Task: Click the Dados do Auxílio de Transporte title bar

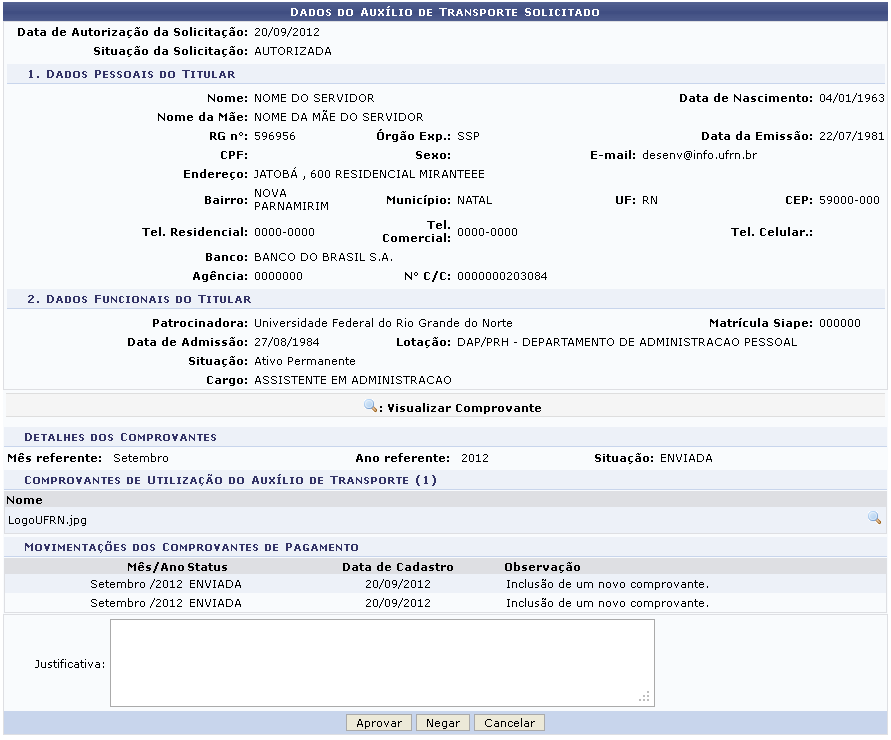Action: (x=445, y=12)
